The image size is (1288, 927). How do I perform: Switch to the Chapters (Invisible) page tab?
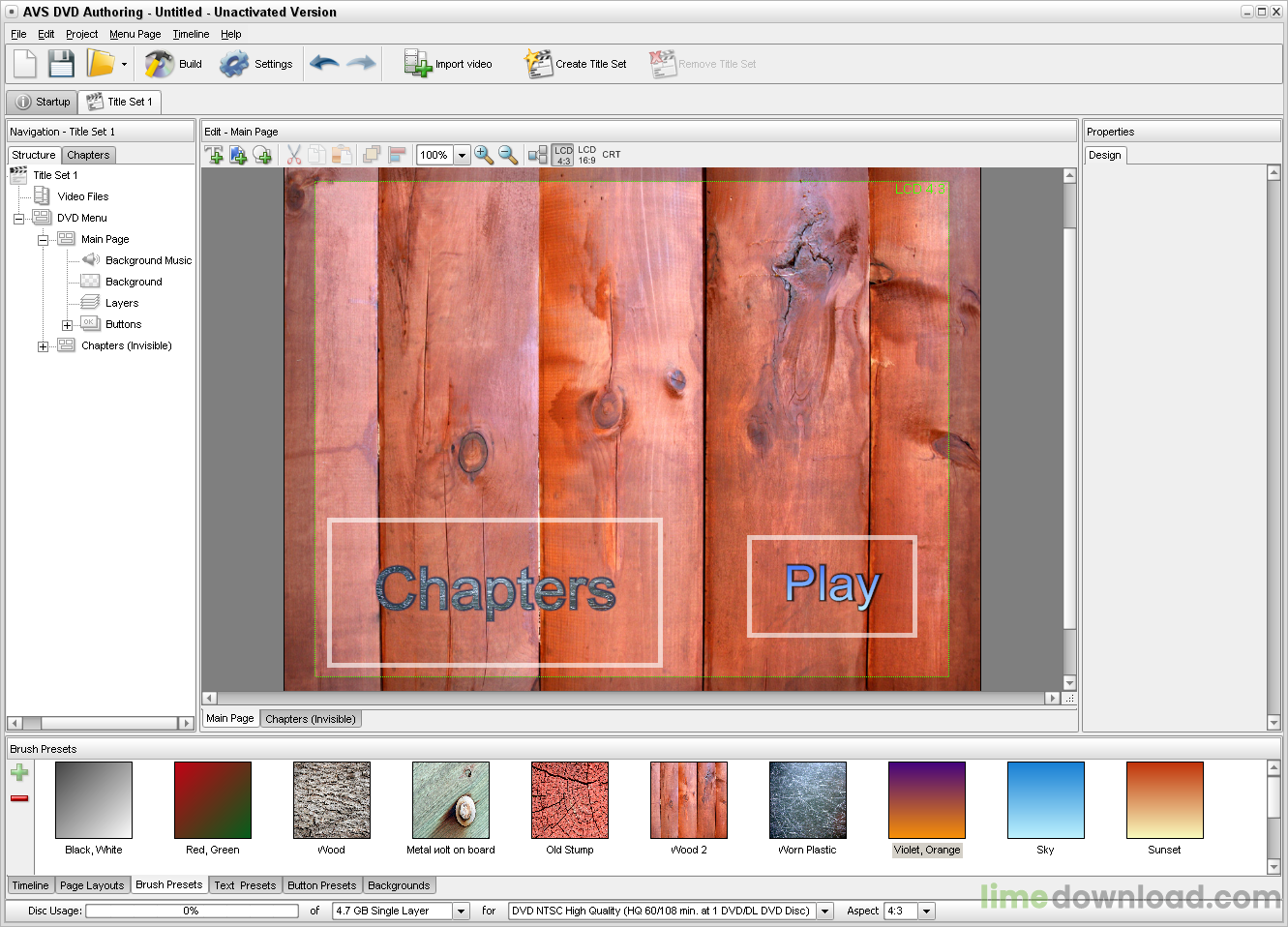311,719
